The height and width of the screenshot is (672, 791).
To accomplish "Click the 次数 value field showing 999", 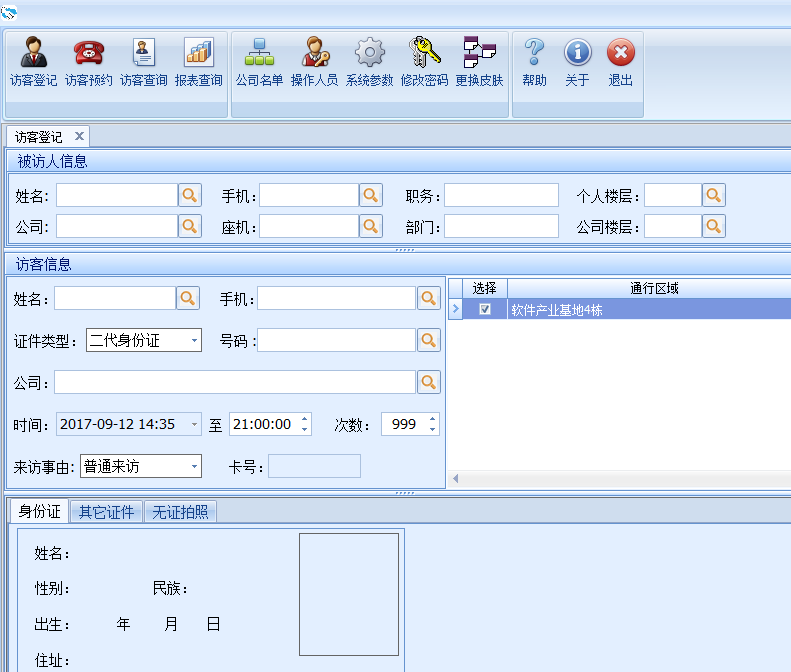I will [x=404, y=424].
